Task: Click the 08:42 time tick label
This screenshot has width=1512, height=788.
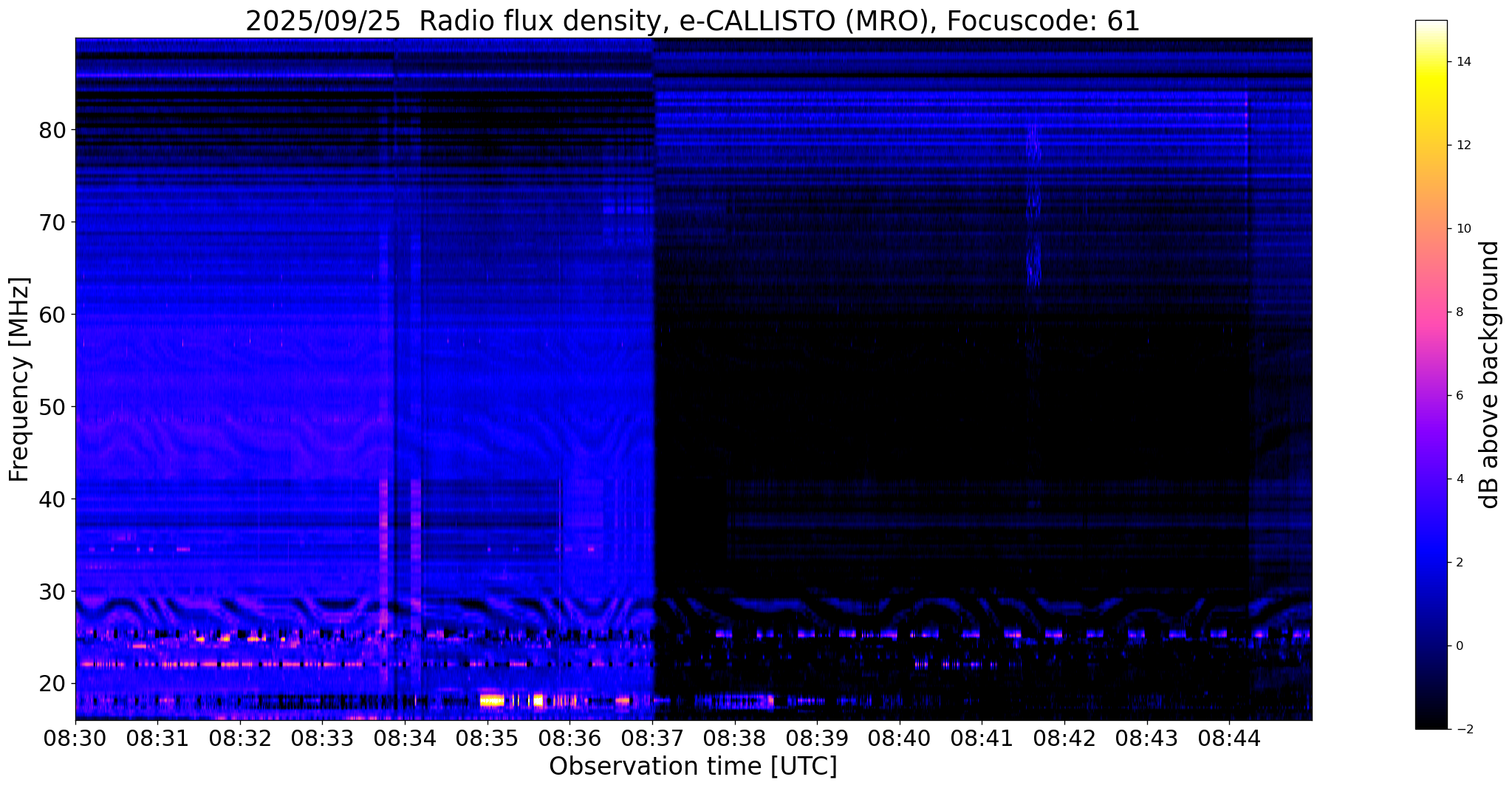Action: click(x=1064, y=738)
